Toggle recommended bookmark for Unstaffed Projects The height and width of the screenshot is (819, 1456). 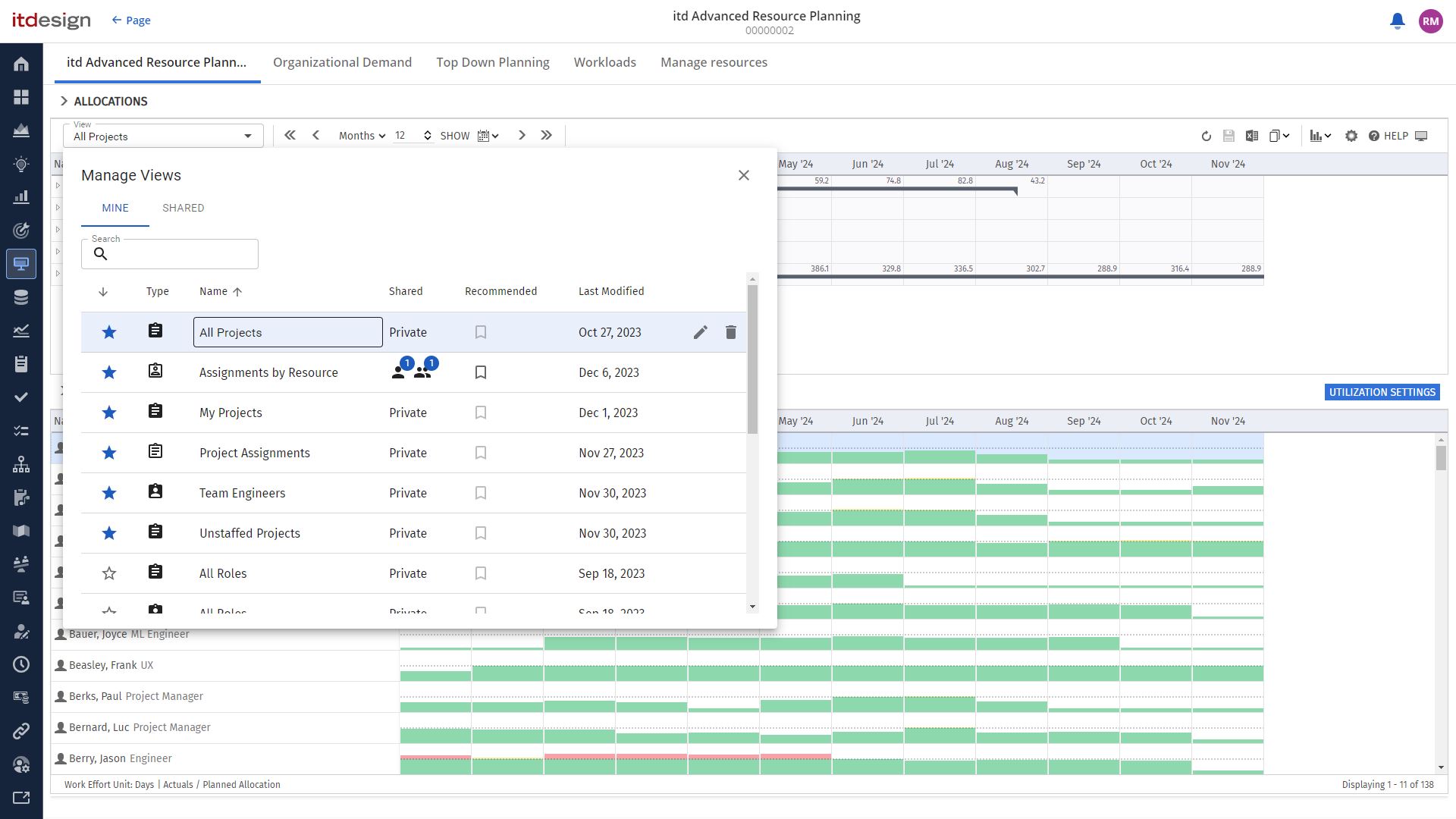point(481,533)
